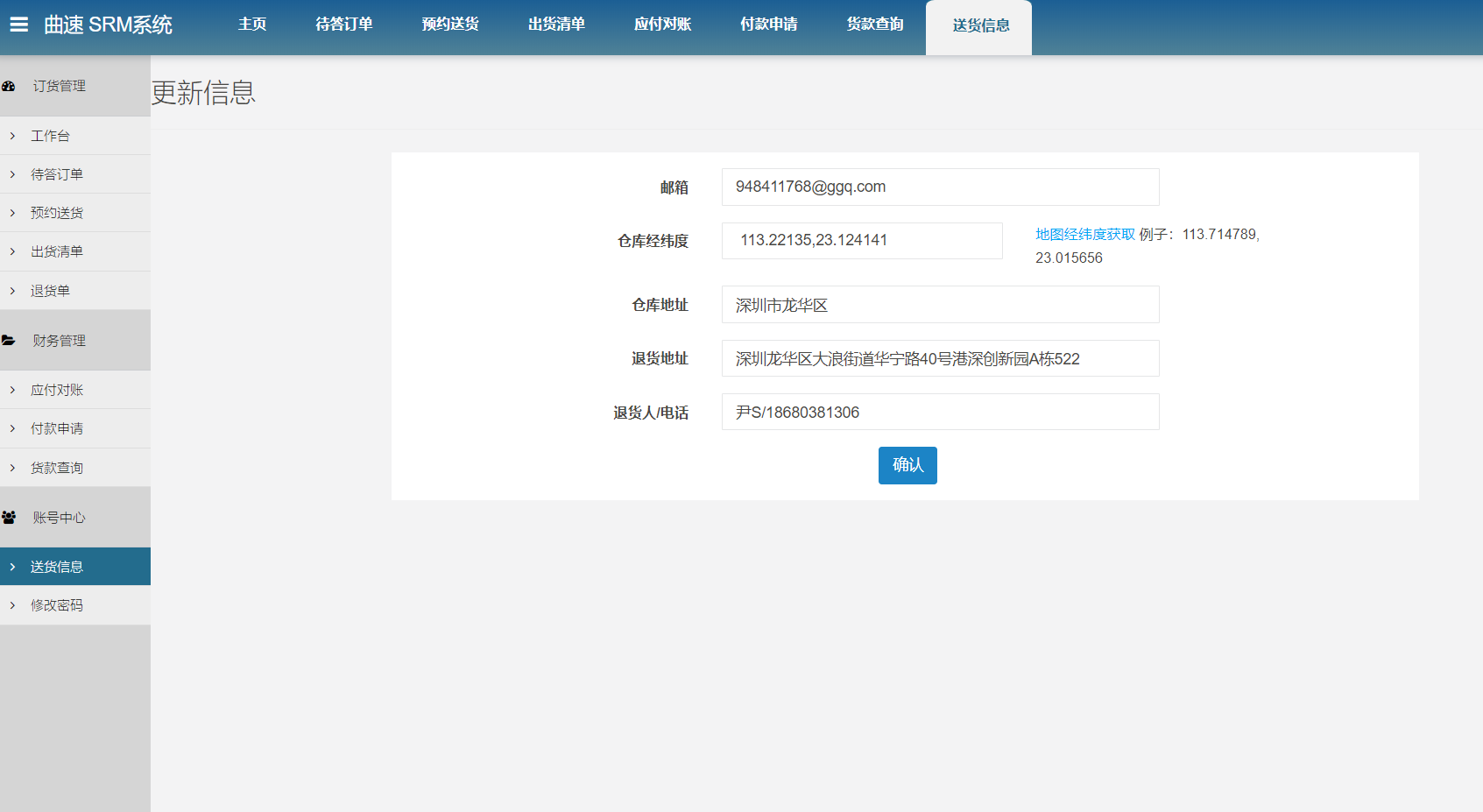Screen dimensions: 1483x812
Task: Focus the 邮箱 email input field
Action: (x=940, y=187)
